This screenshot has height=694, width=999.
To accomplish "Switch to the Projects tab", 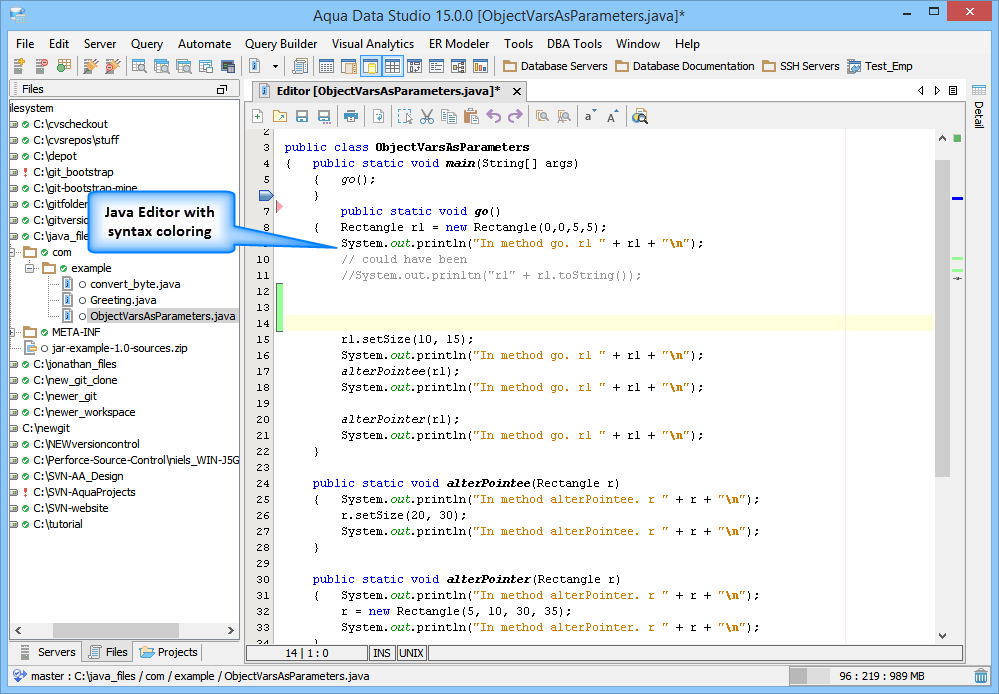I will pyautogui.click(x=168, y=652).
